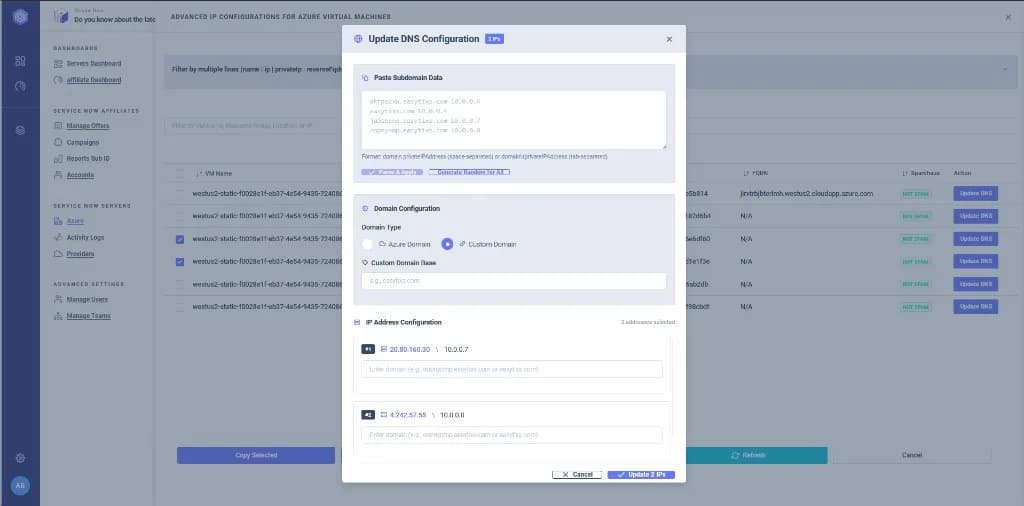Image resolution: width=1024 pixels, height=506 pixels.
Task: Click the Servers Dashboard sidebar icon
Action: (x=58, y=64)
